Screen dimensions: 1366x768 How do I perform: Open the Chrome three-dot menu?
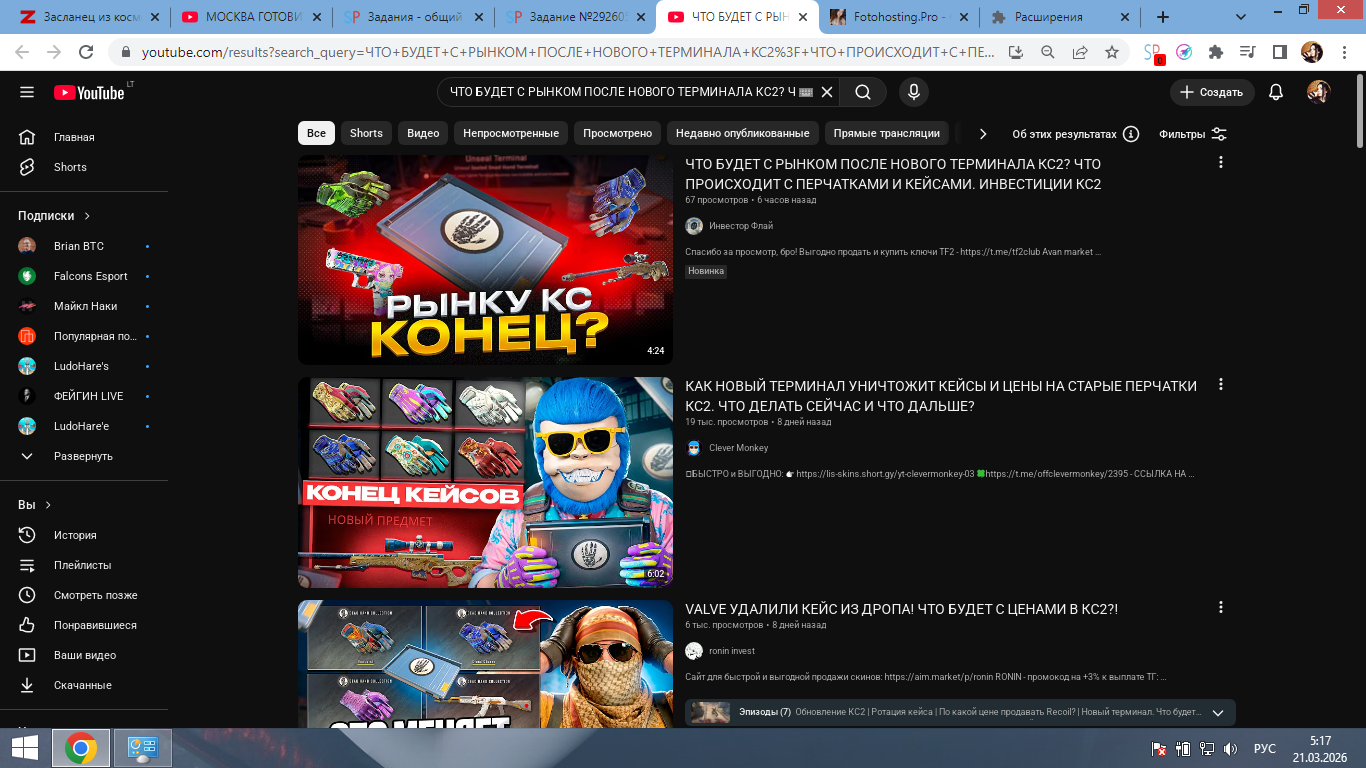[x=1343, y=52]
